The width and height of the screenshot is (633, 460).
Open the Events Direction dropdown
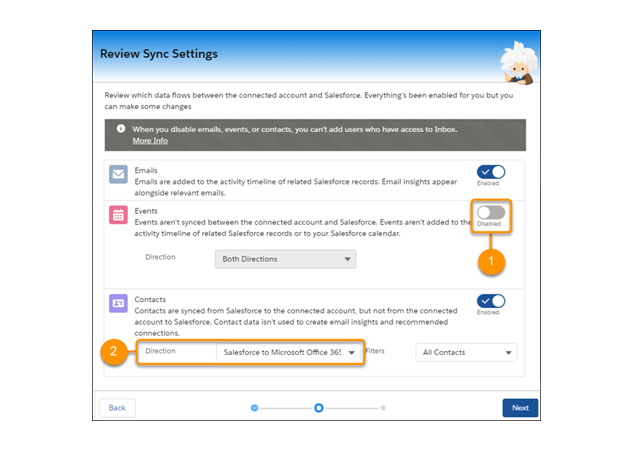tap(286, 259)
